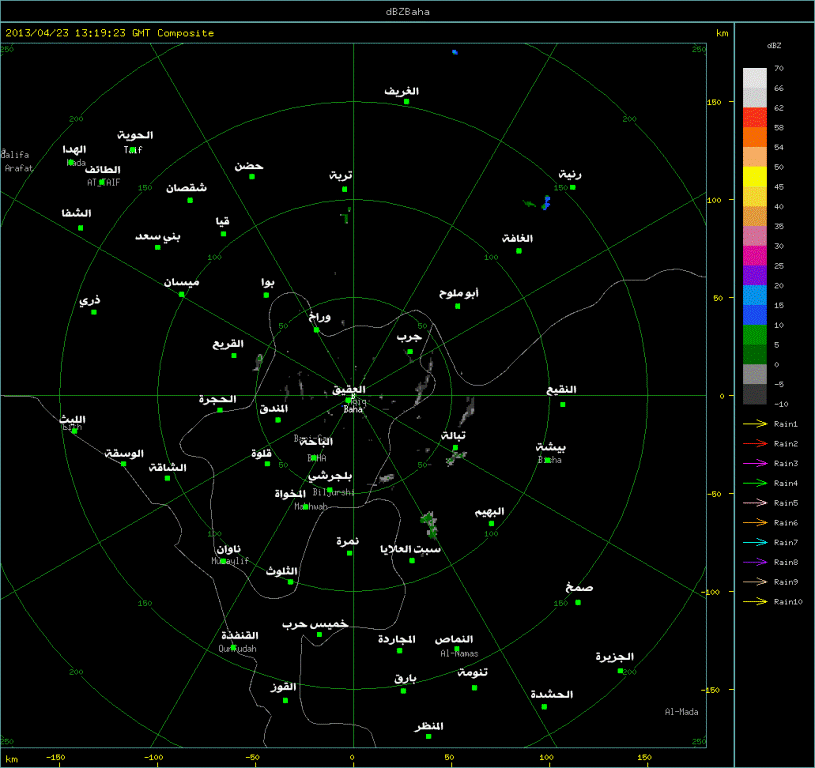Select the Rain10 legend label text
The width and height of the screenshot is (815, 768).
pos(788,602)
